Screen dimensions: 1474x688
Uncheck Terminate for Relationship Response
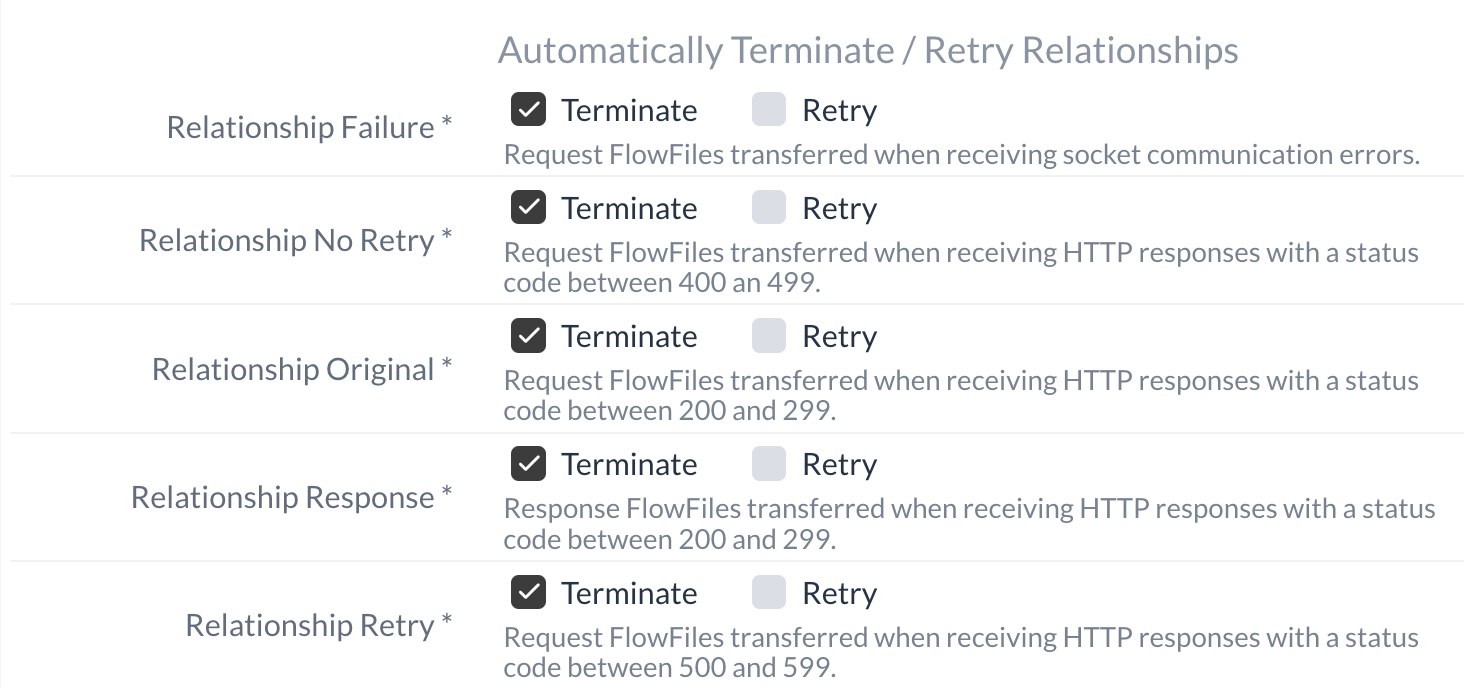(528, 464)
